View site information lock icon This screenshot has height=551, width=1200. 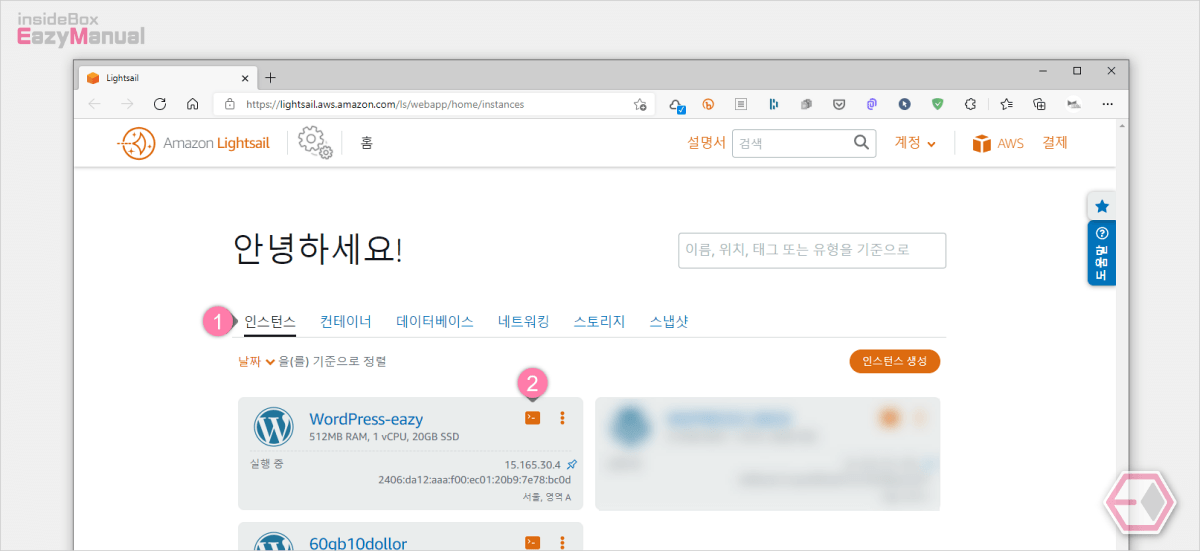click(x=229, y=104)
